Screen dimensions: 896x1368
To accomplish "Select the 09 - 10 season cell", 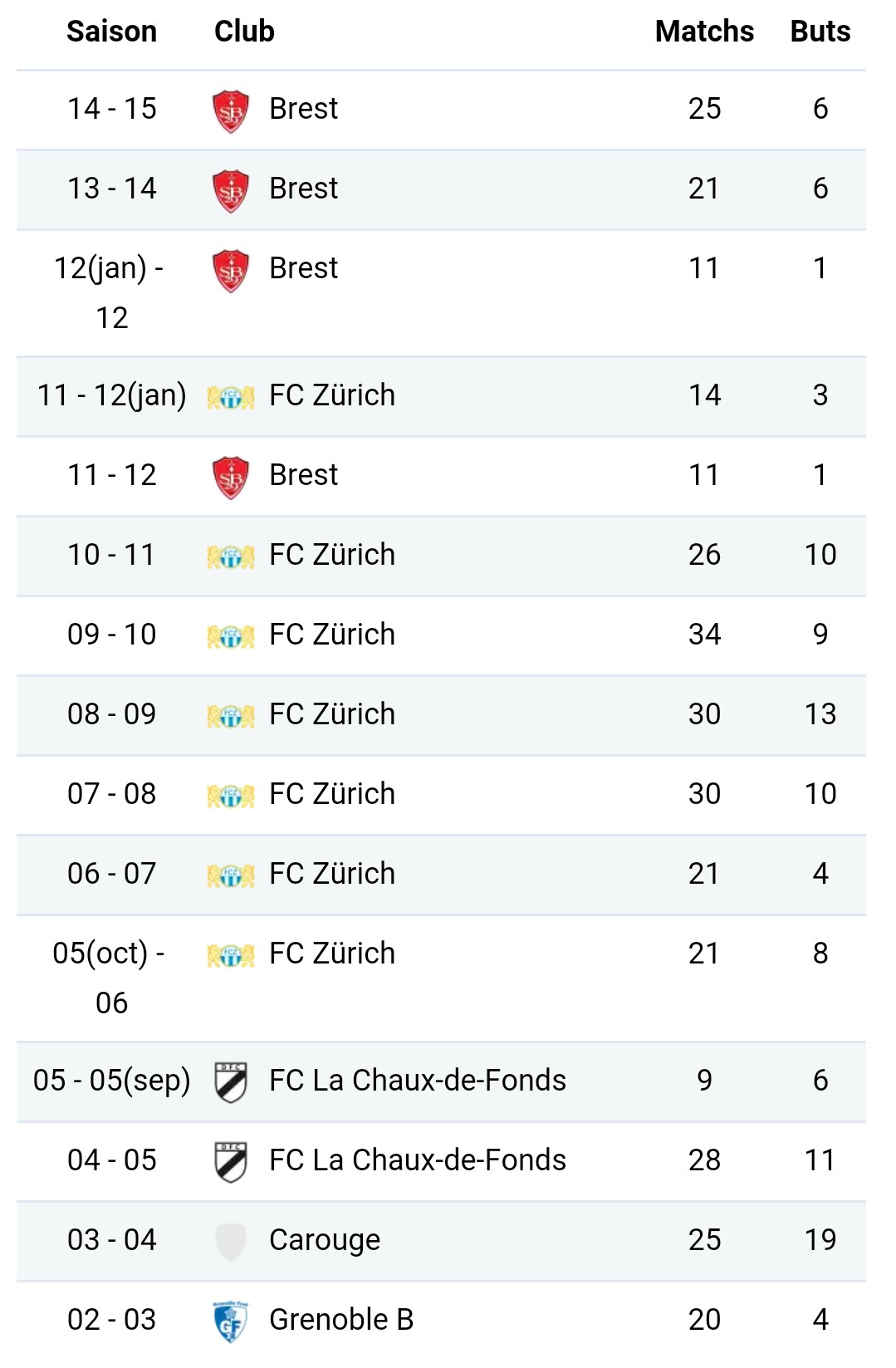I will click(111, 635).
